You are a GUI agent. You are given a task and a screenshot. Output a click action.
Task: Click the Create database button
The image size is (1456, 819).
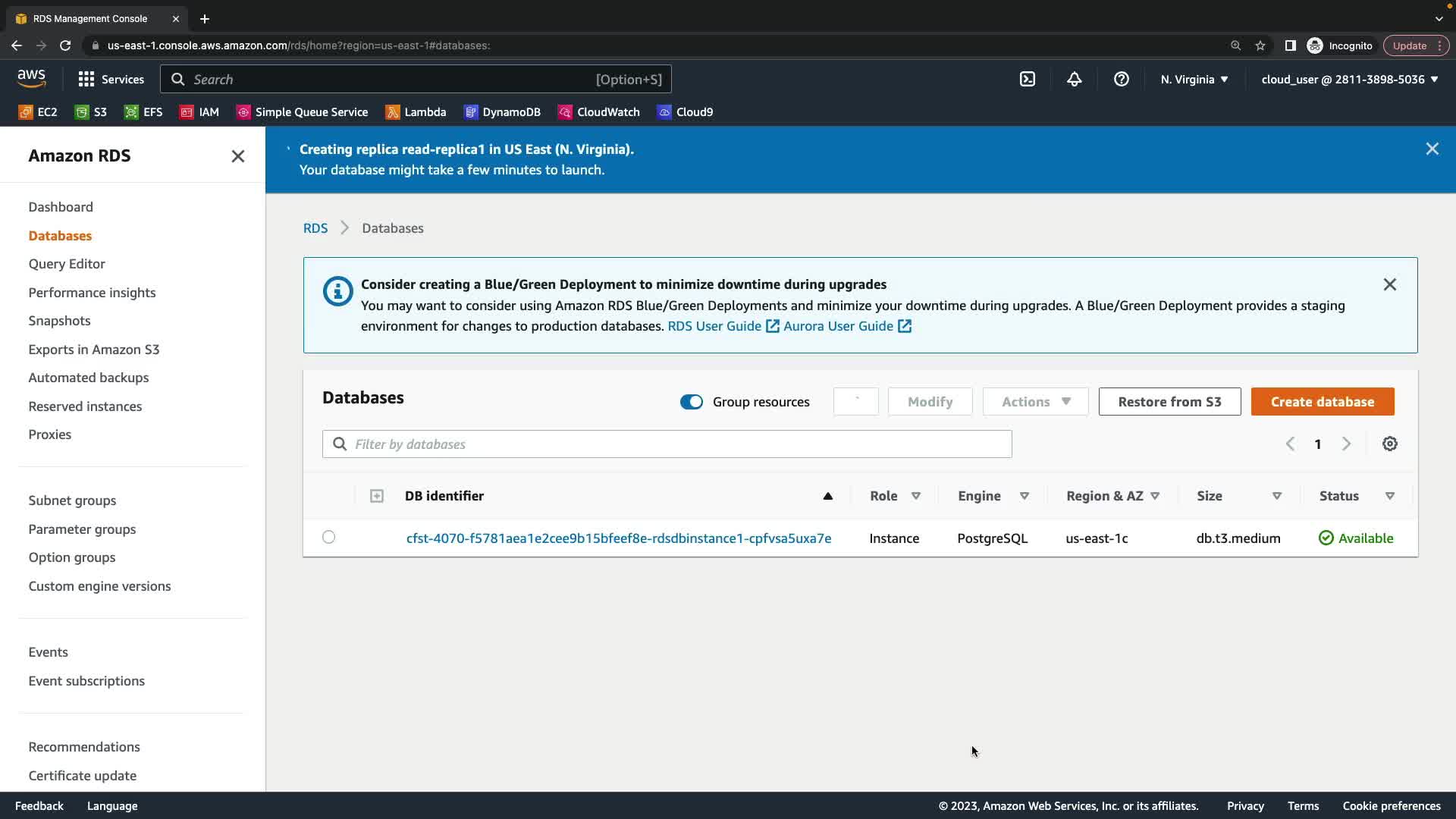click(1322, 402)
